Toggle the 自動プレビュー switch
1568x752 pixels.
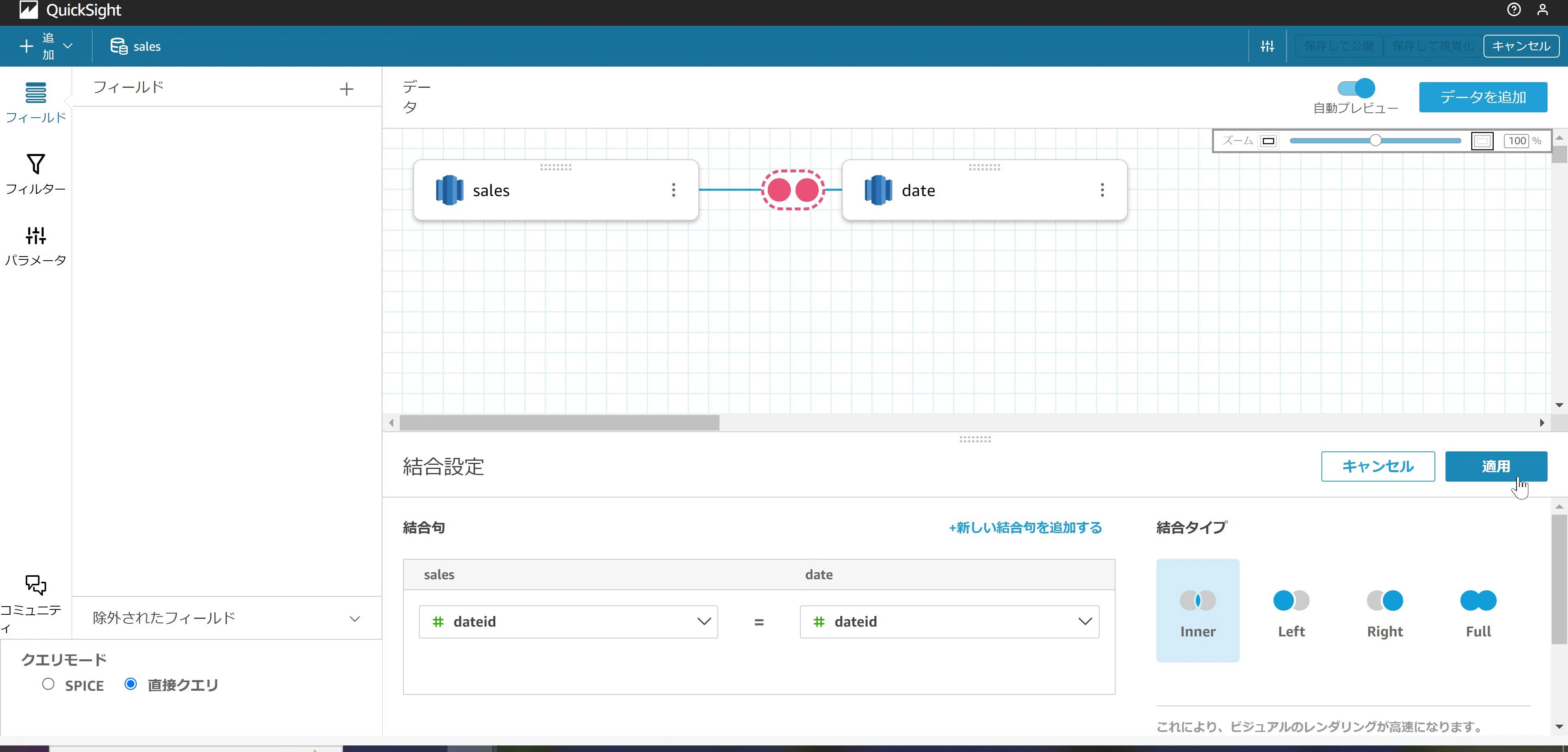pyautogui.click(x=1356, y=88)
